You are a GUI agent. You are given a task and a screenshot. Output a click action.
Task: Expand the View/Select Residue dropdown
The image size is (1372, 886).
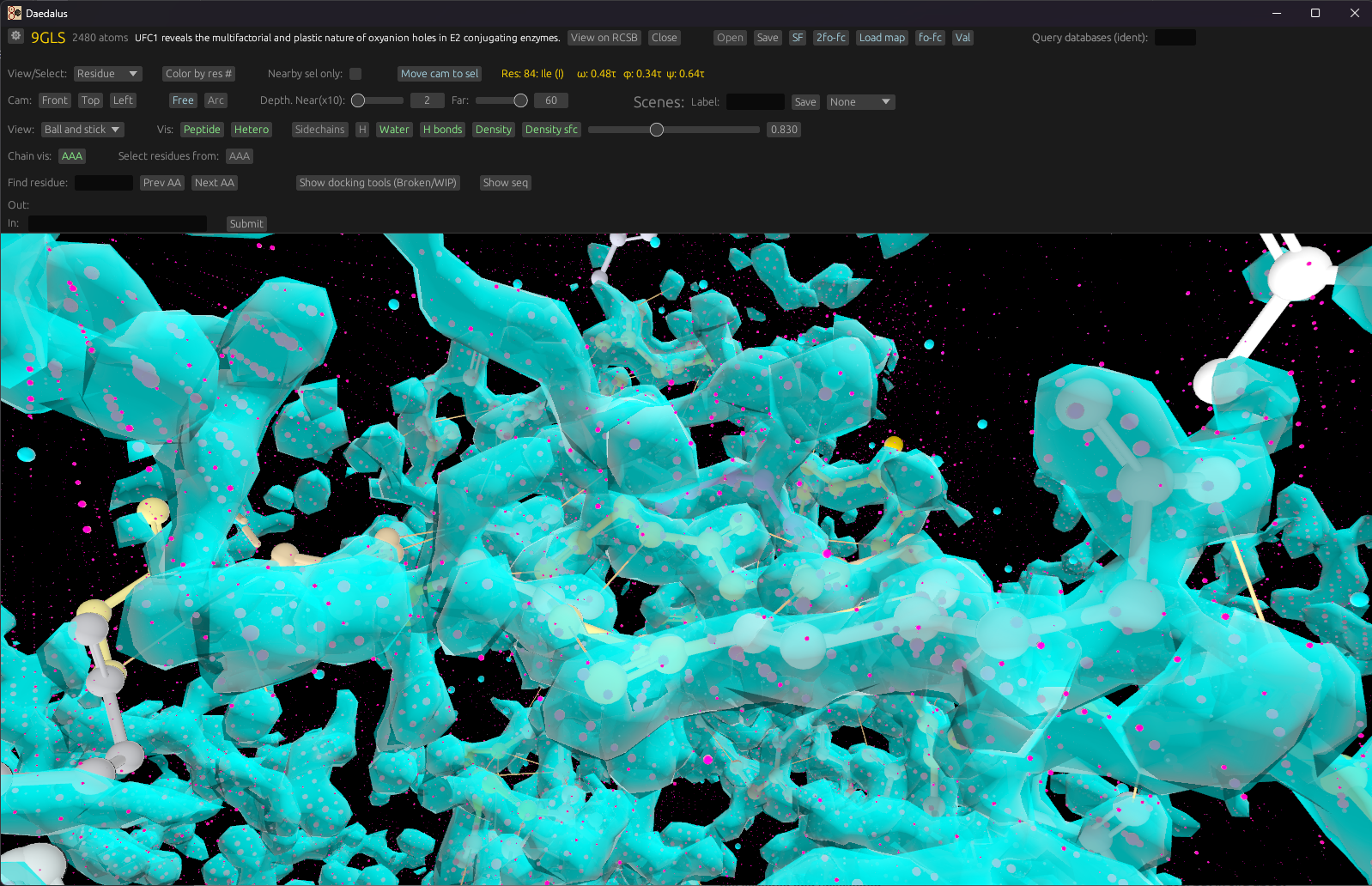click(x=107, y=74)
